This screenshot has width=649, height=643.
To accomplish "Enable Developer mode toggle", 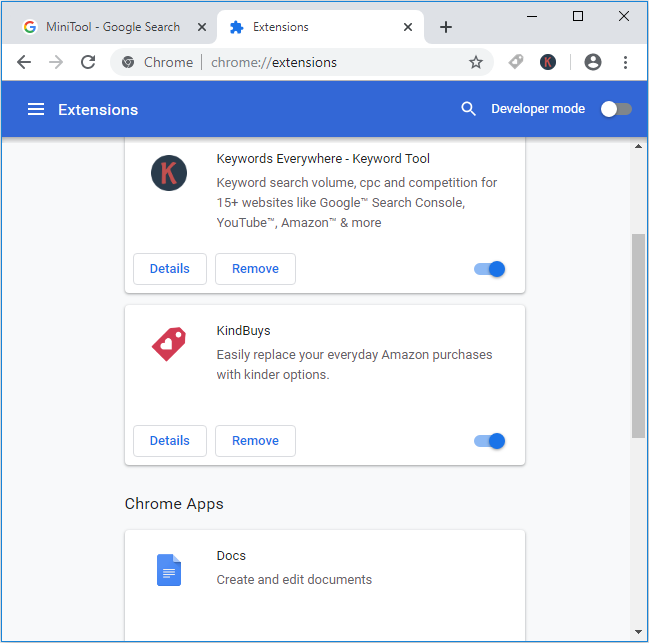I will tap(616, 109).
